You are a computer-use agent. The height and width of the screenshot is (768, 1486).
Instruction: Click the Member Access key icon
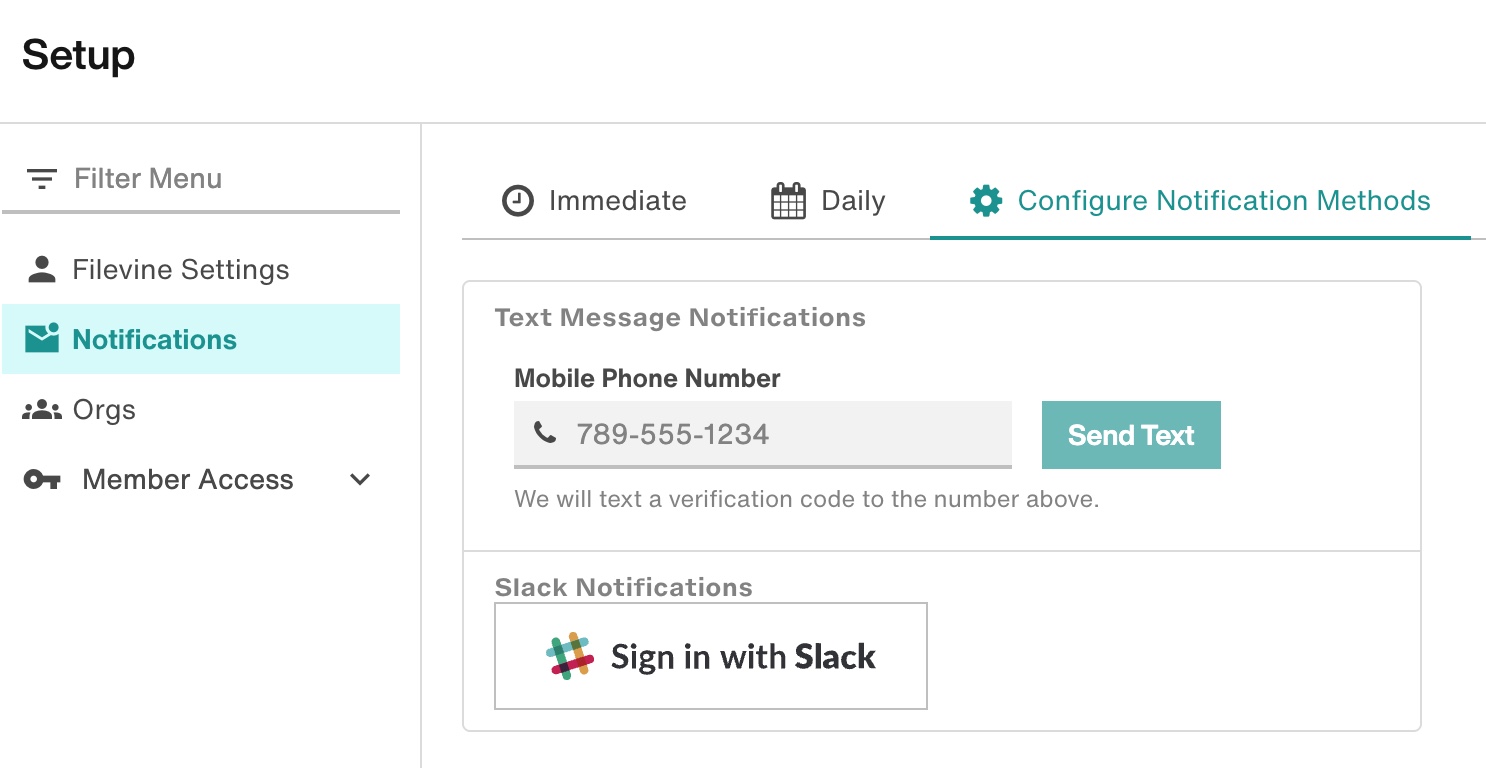click(x=42, y=480)
